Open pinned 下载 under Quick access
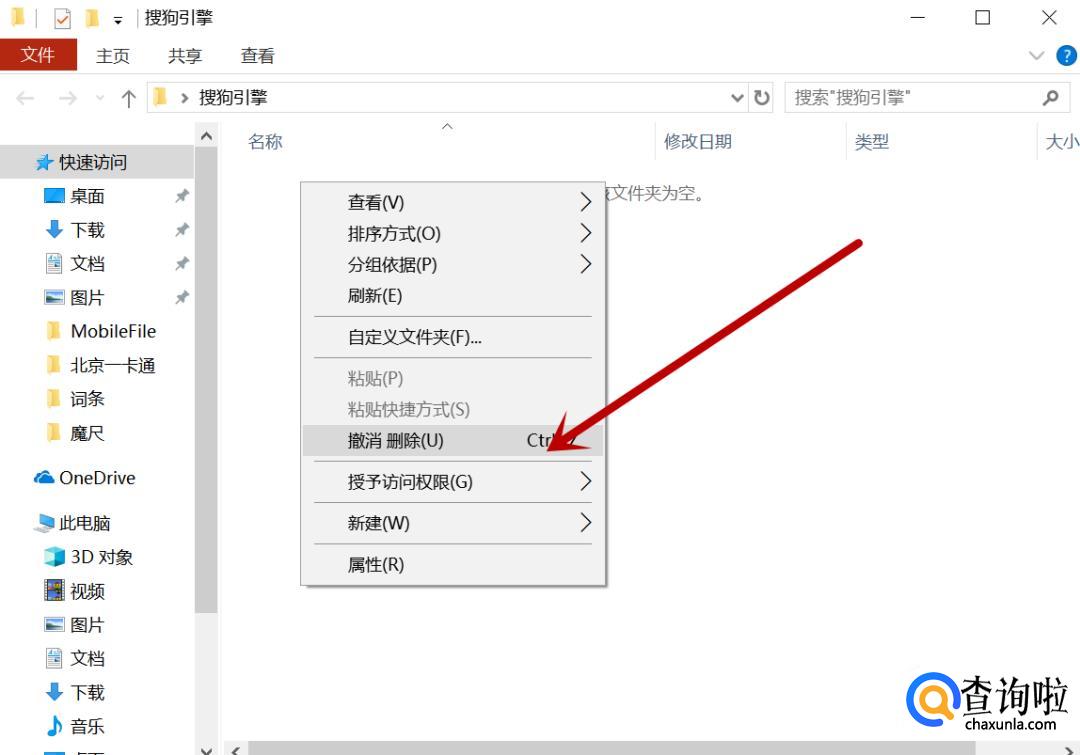This screenshot has height=755, width=1080. (x=87, y=230)
